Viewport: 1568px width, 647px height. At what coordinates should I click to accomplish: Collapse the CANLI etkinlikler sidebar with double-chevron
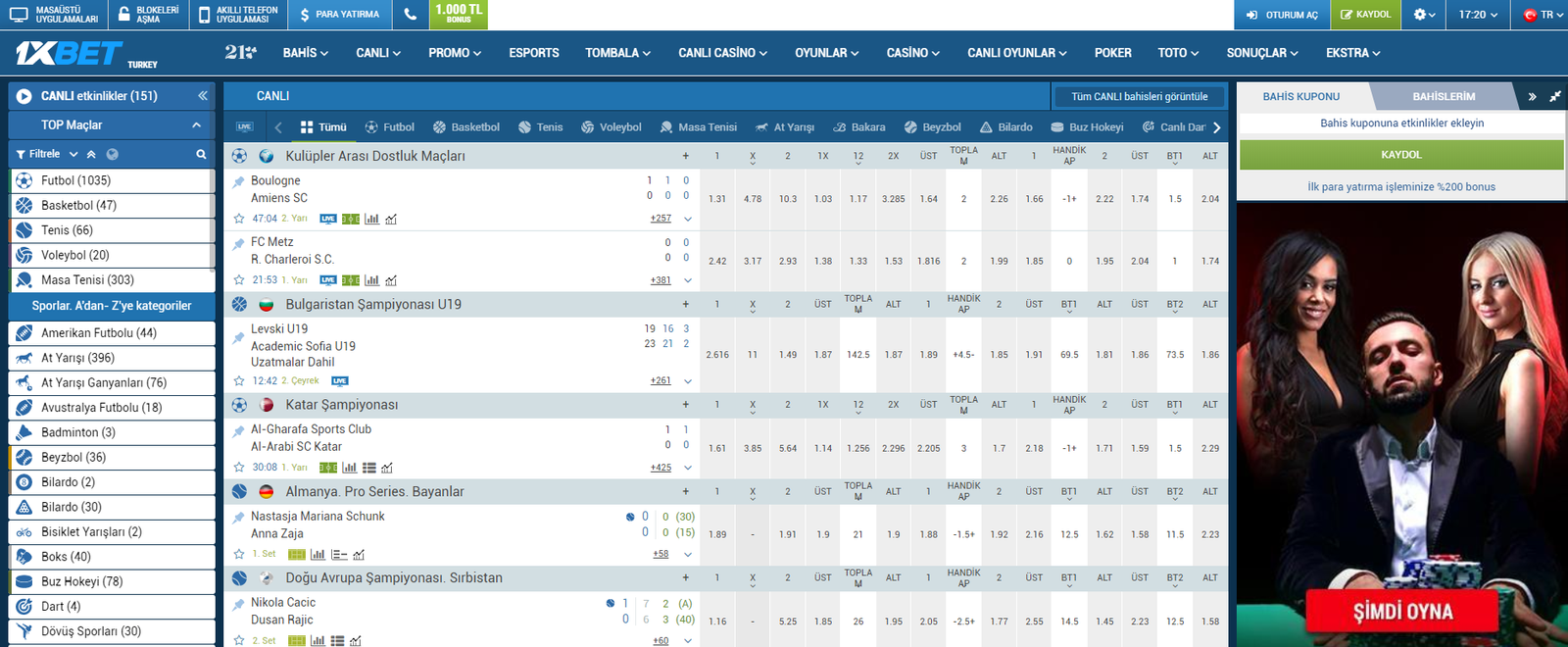(x=203, y=96)
